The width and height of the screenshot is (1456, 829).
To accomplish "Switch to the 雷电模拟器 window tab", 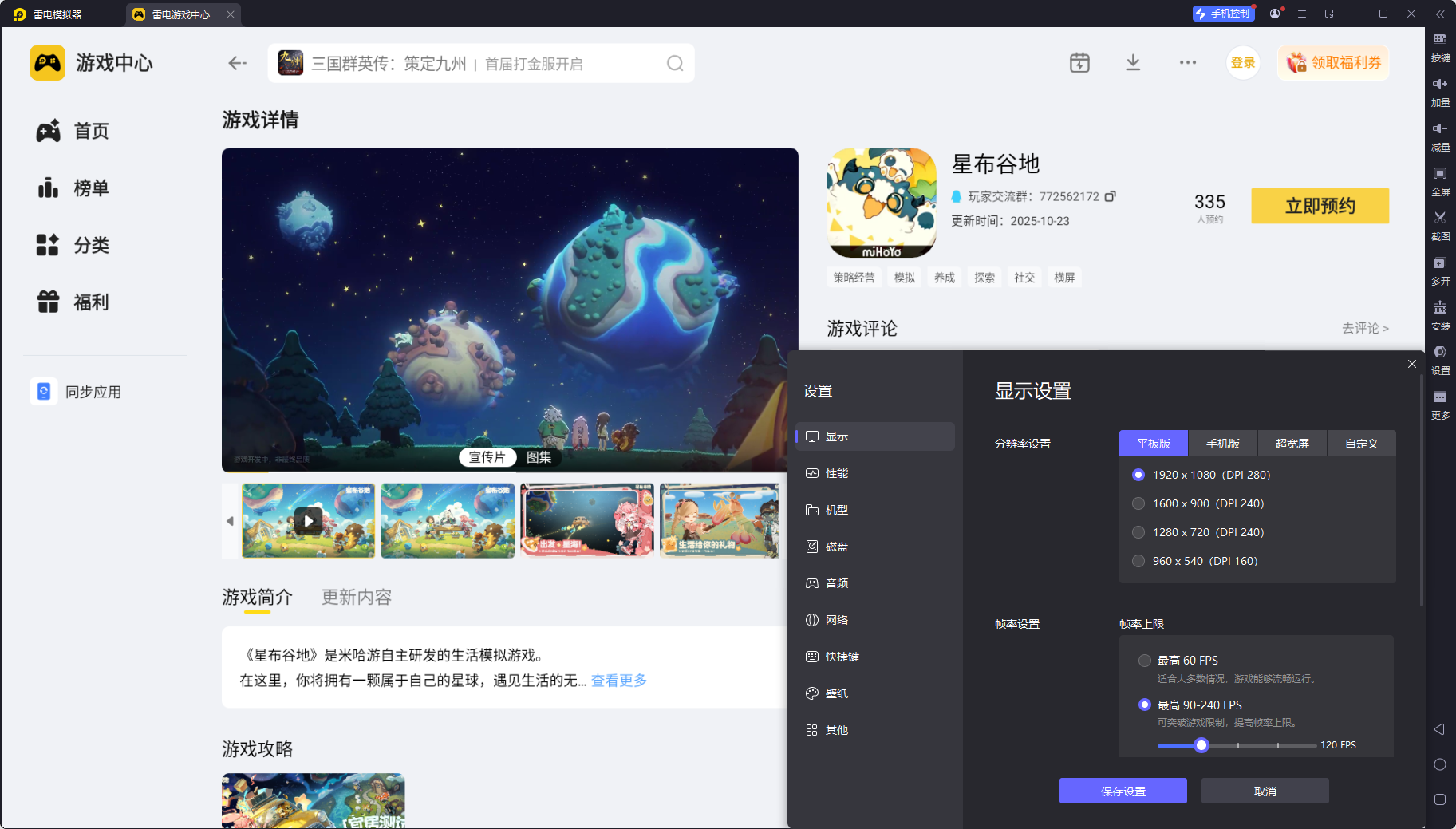I will click(x=58, y=14).
